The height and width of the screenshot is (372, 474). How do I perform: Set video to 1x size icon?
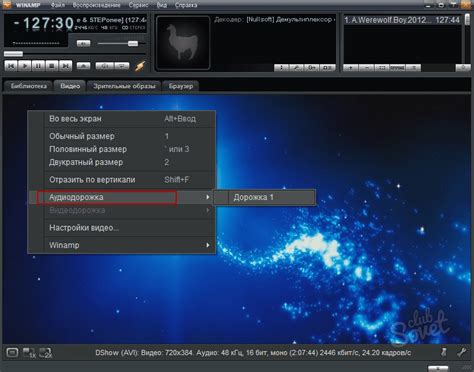click(x=29, y=353)
